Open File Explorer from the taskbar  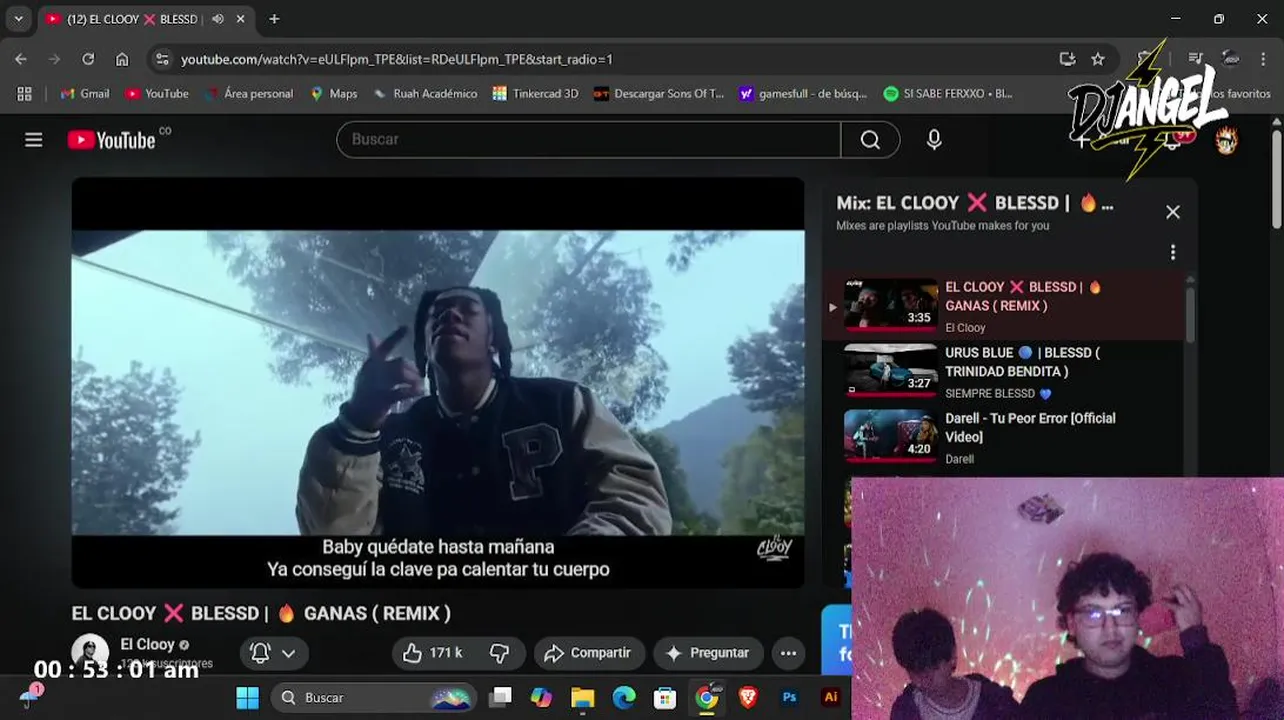coord(583,698)
